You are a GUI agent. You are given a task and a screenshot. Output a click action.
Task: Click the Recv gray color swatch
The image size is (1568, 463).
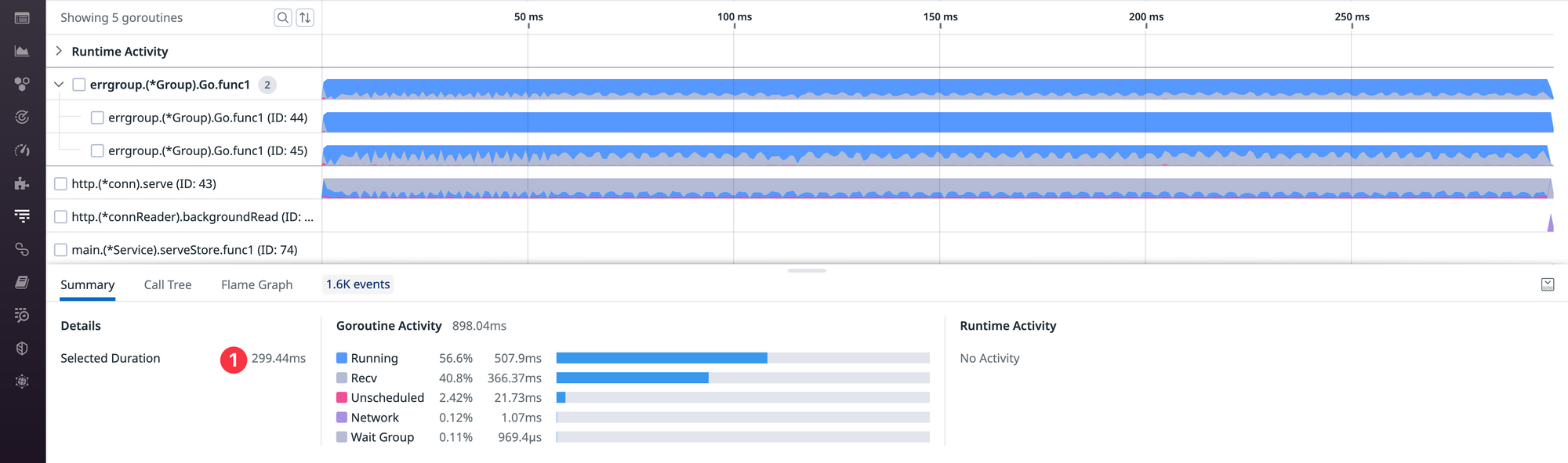[342, 378]
